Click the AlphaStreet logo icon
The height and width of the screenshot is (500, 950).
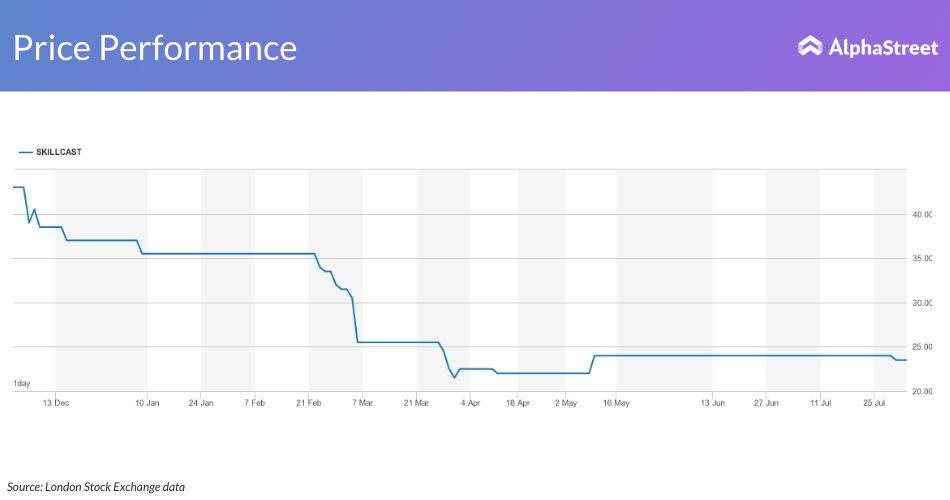coord(810,46)
